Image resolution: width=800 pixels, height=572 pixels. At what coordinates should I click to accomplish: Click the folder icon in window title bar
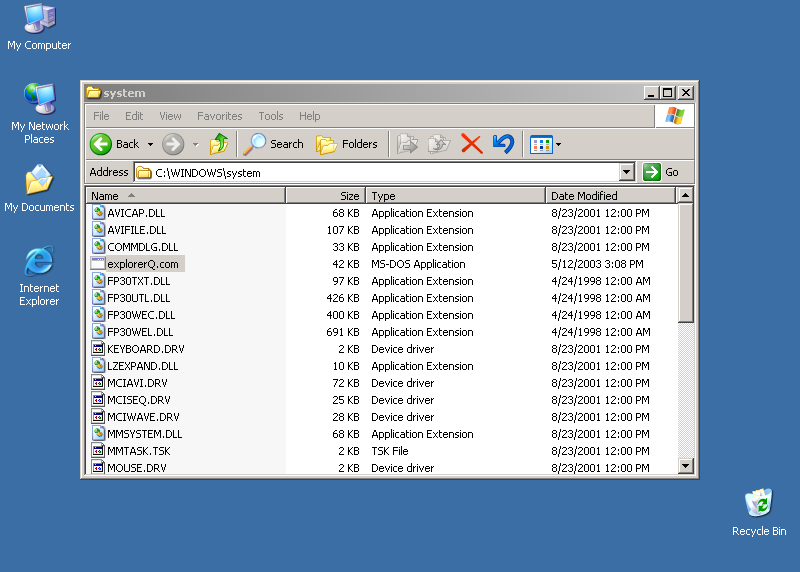(93, 93)
